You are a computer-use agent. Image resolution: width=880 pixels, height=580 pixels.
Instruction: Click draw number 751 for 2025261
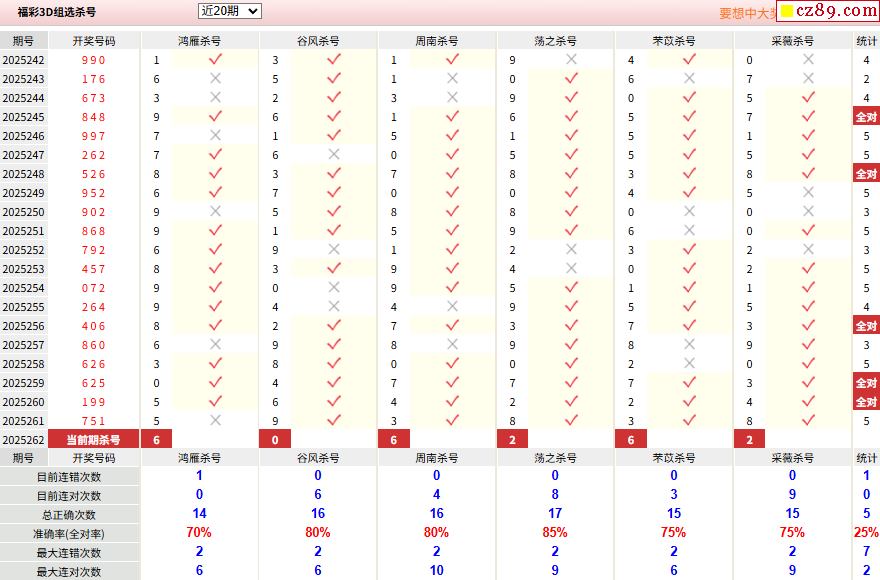[94, 421]
